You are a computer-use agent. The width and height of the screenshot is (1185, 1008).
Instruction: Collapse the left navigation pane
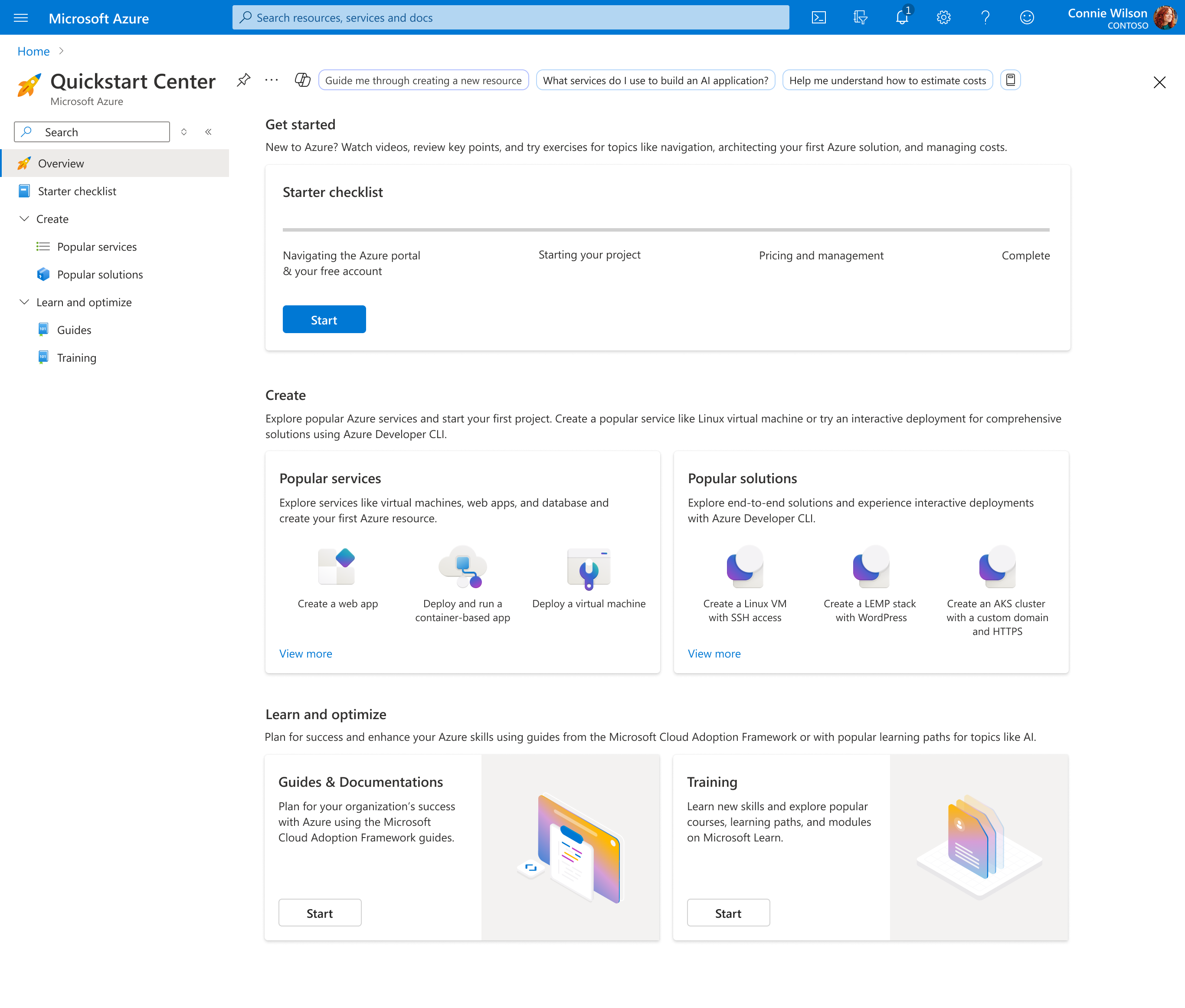[x=208, y=131]
